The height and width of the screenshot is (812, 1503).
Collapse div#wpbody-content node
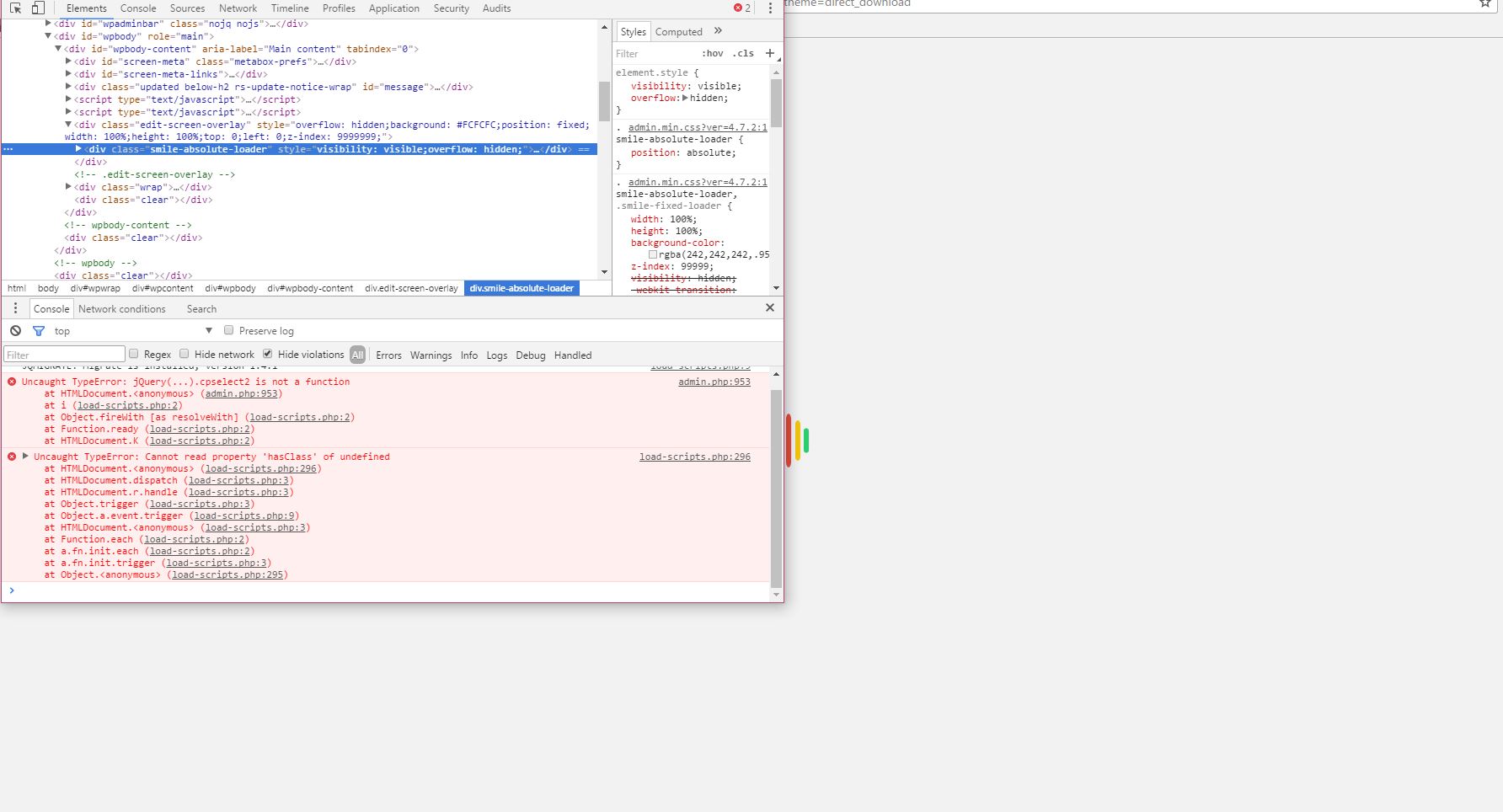(58, 49)
